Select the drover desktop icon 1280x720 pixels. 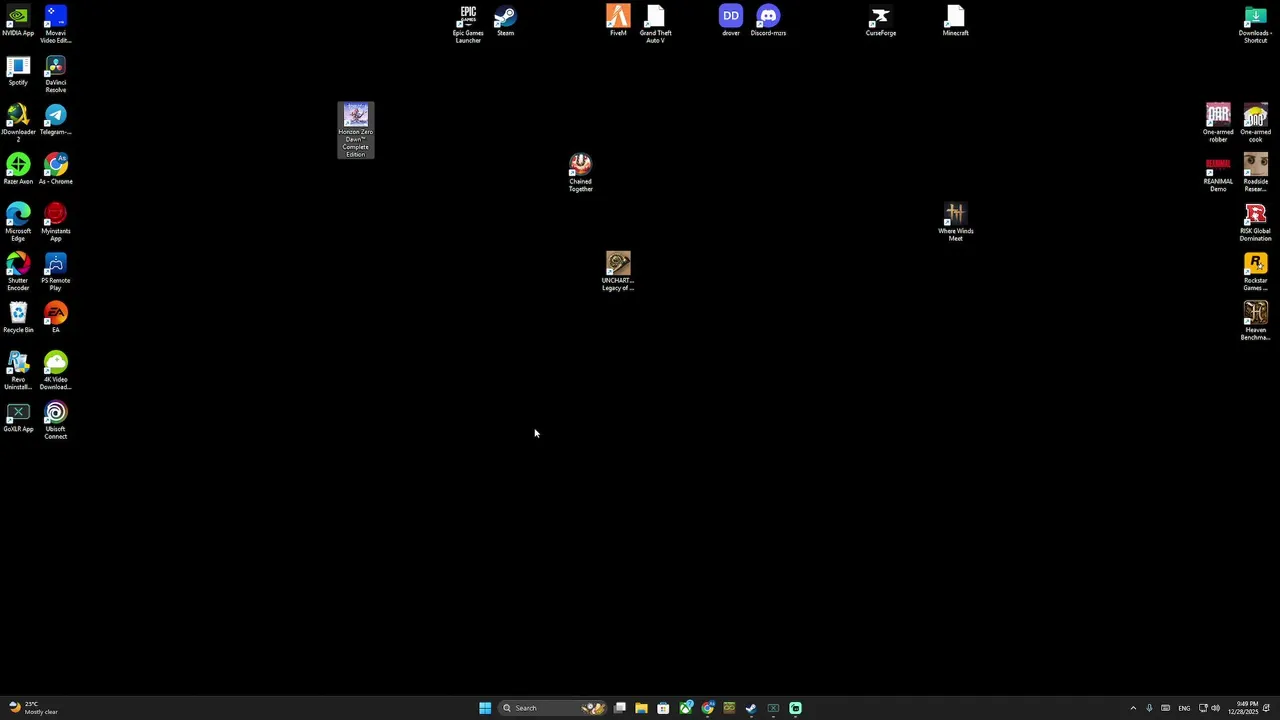731,22
